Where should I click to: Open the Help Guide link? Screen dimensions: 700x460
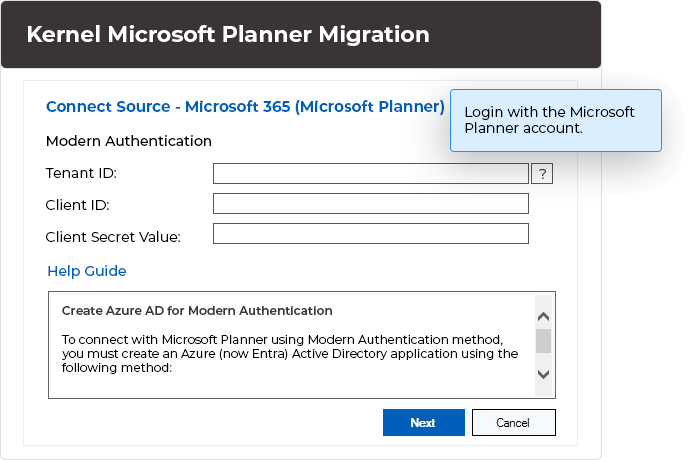tap(87, 271)
